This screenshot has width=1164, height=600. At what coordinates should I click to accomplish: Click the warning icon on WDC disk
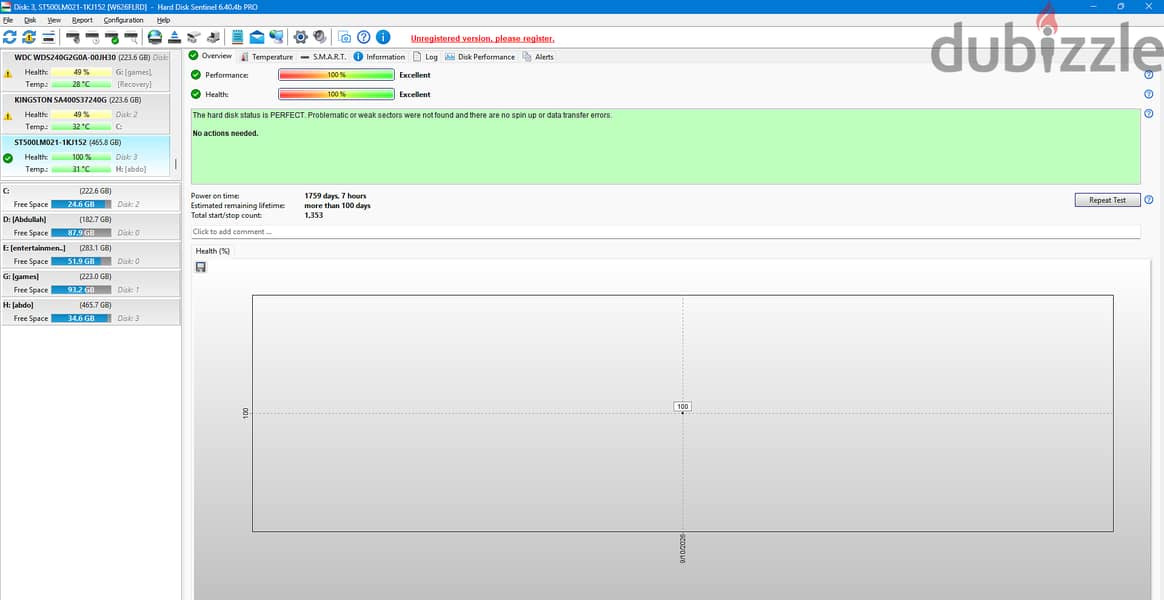8,74
